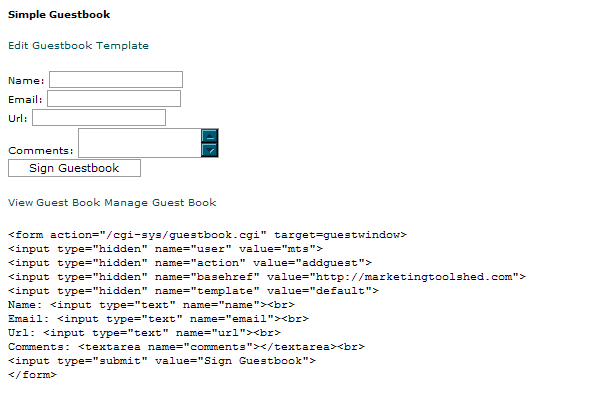Image resolution: width=609 pixels, height=414 pixels.
Task: Click the hidden action addguest code line
Action: pos(190,263)
